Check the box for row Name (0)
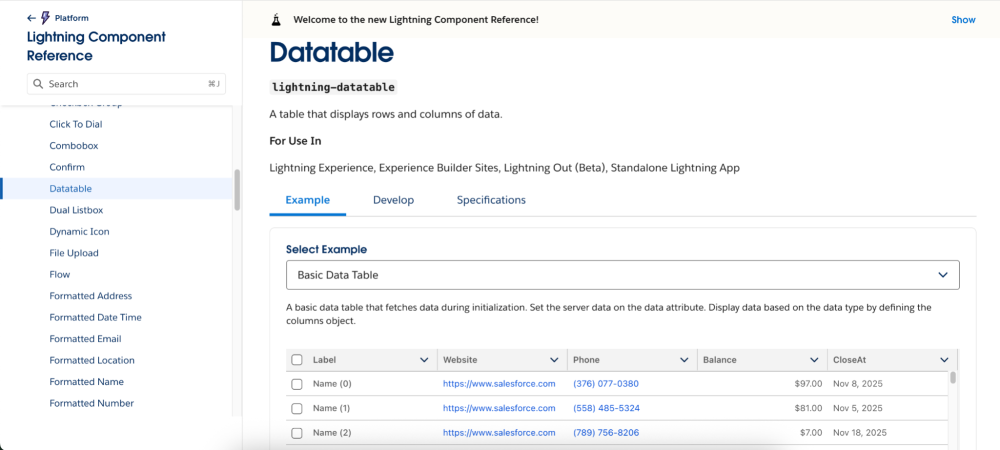The image size is (1000, 450). [x=297, y=384]
